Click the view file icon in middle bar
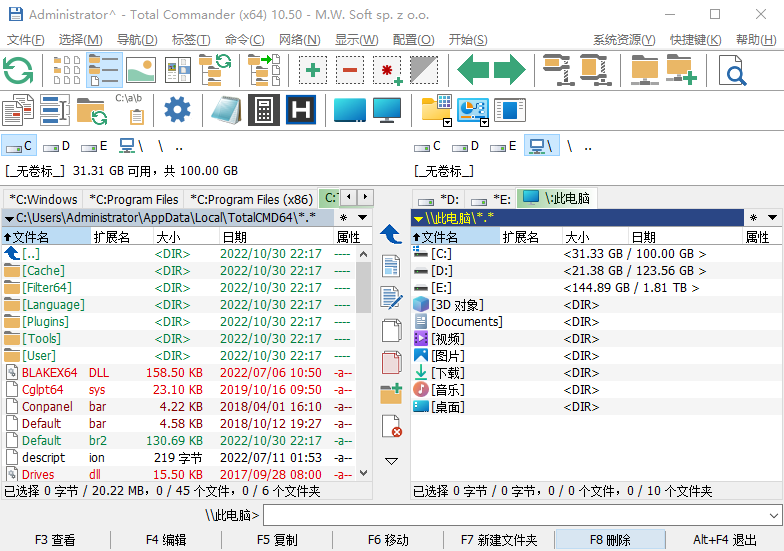The height and width of the screenshot is (551, 784). tap(391, 266)
